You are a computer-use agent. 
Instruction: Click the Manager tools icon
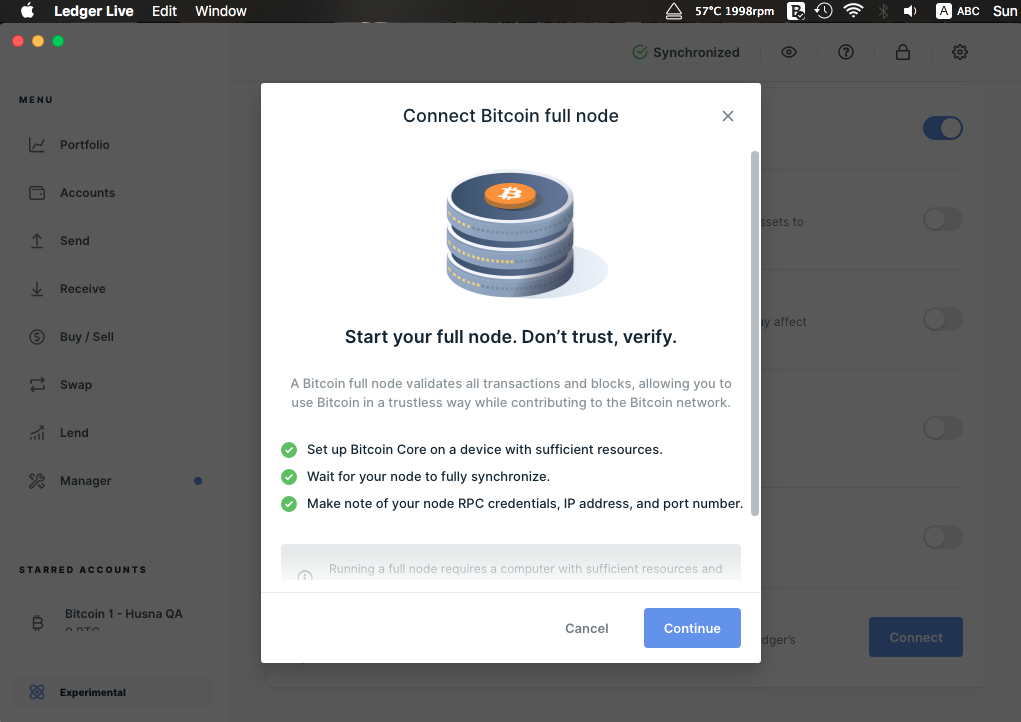click(37, 481)
